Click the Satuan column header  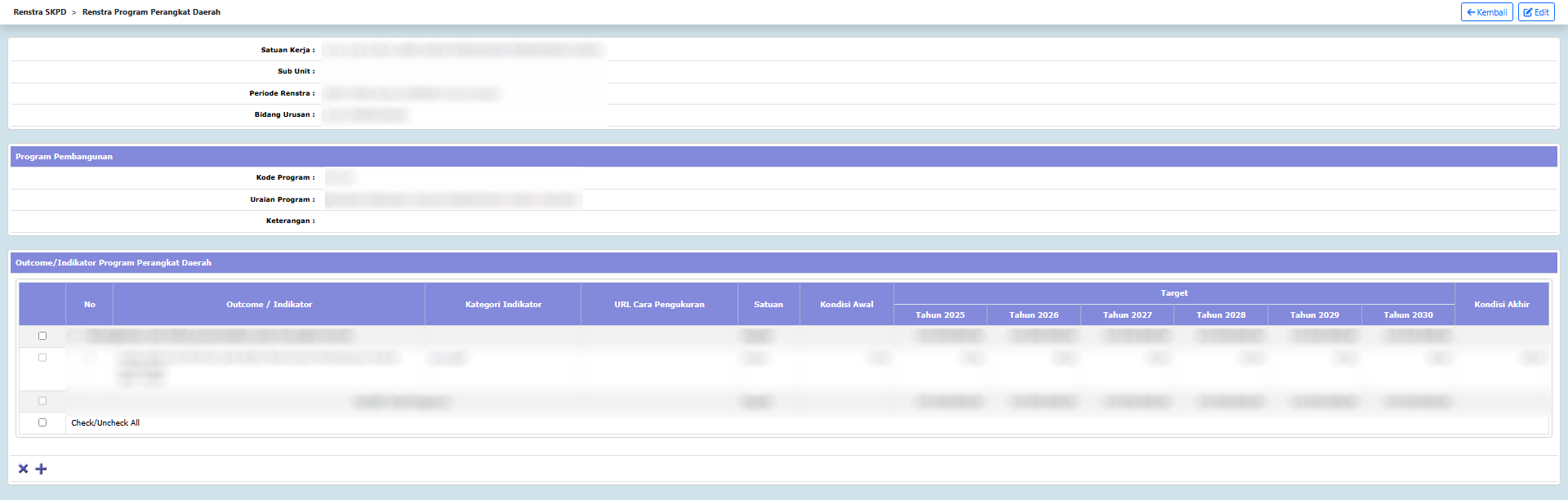pyautogui.click(x=768, y=305)
